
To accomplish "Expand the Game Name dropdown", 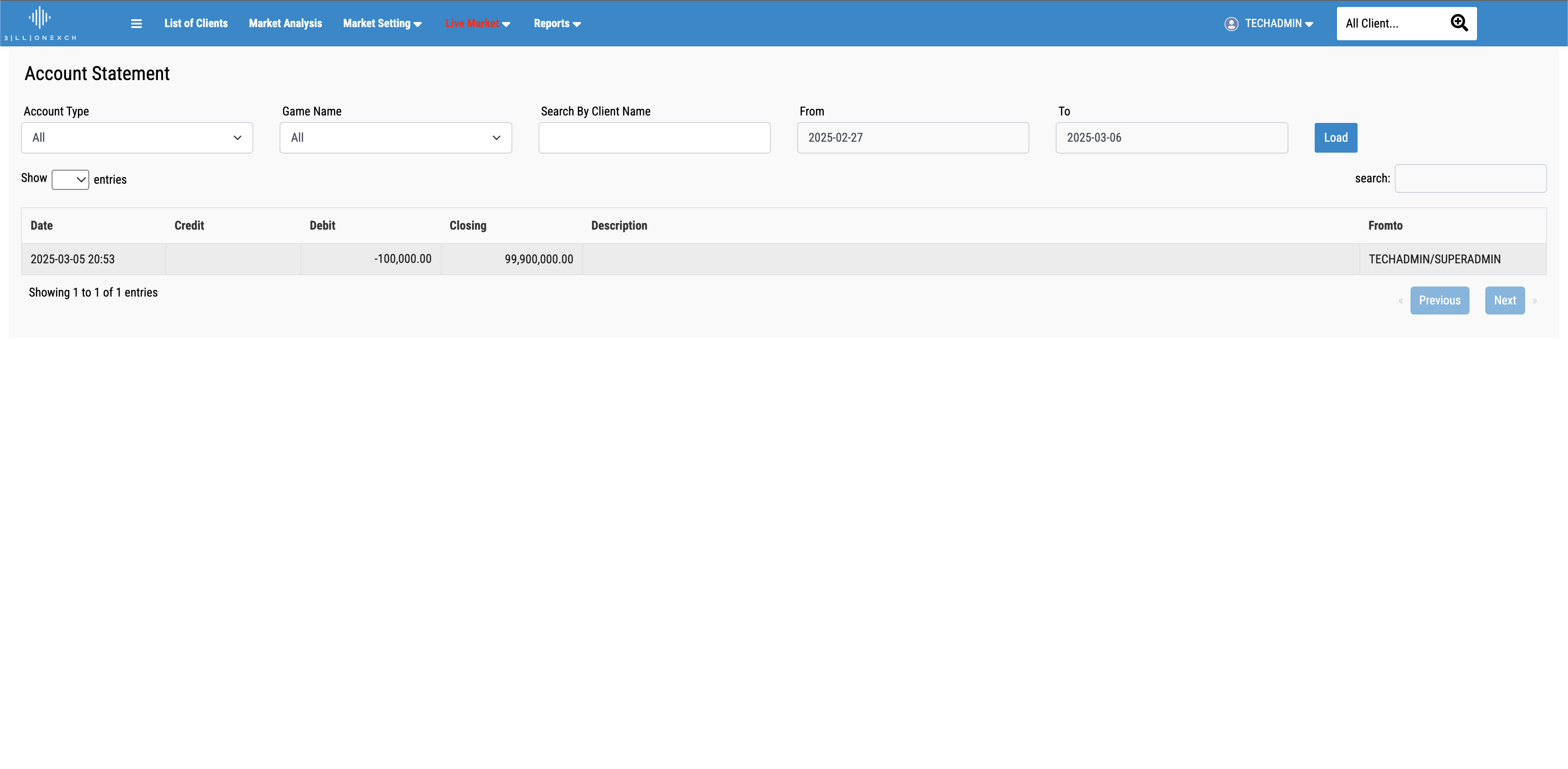I will (x=395, y=137).
